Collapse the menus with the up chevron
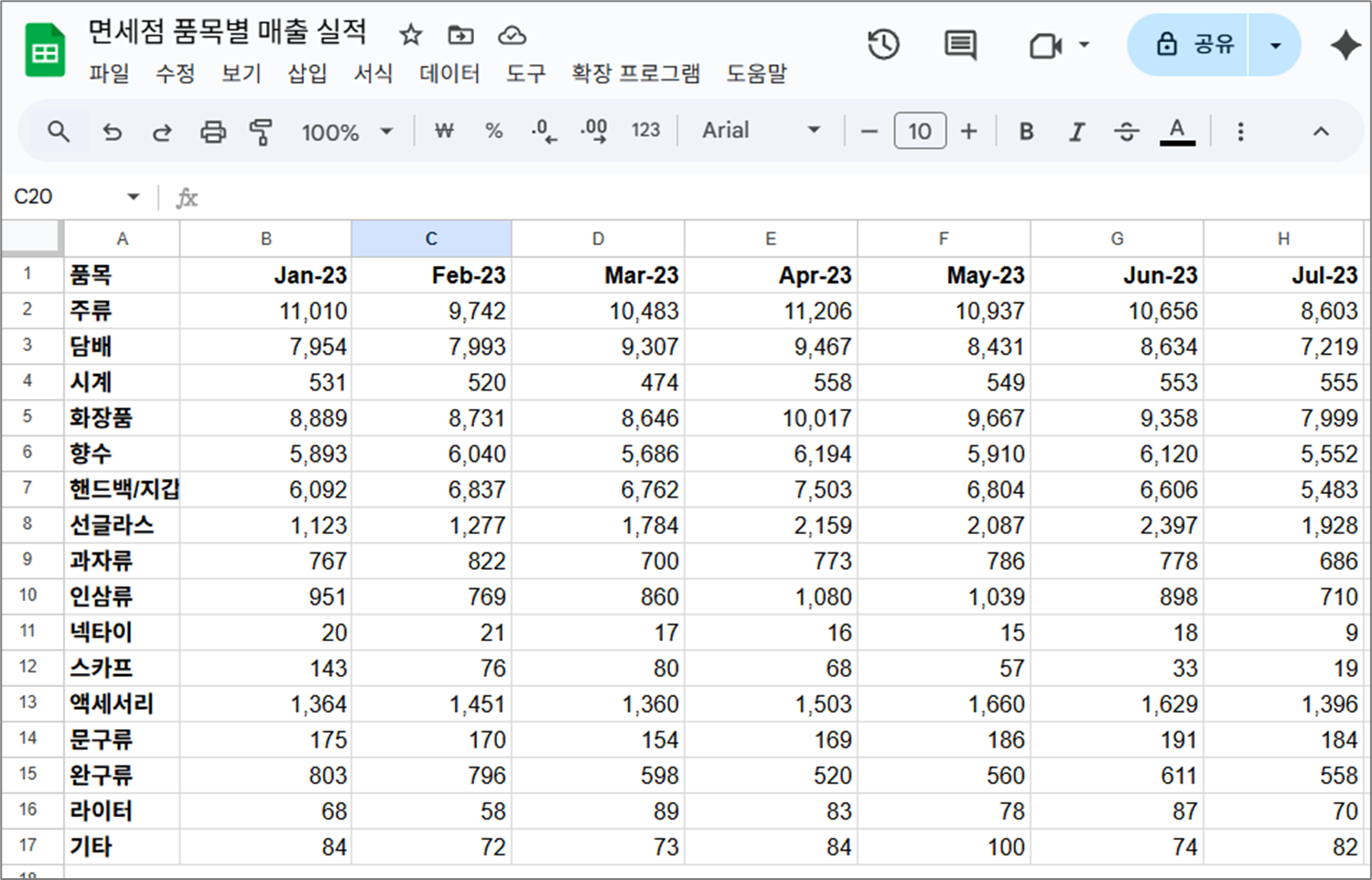Screen dimensions: 1372x880 point(1321,132)
